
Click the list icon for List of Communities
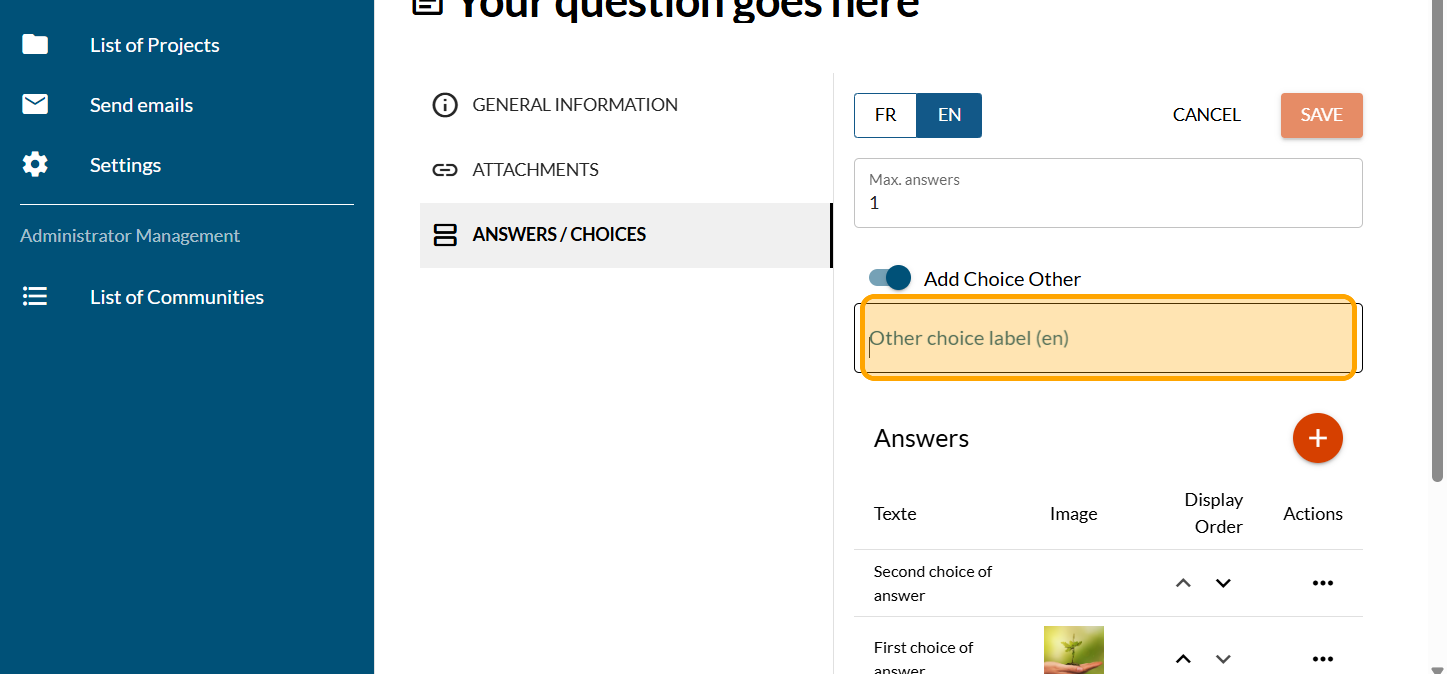point(35,297)
